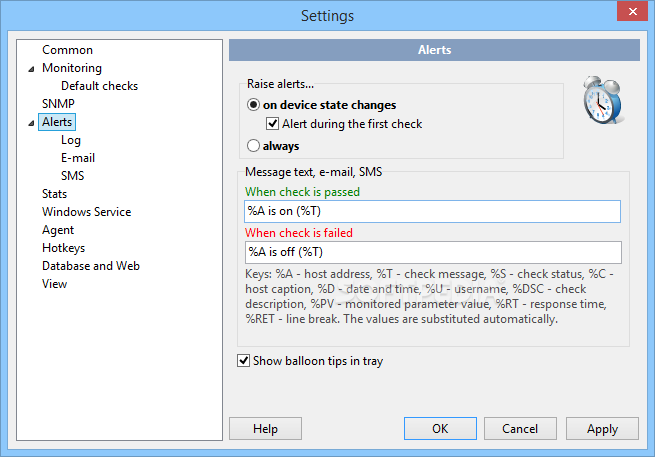Image resolution: width=655 pixels, height=457 pixels.
Task: Click the Help button
Action: click(265, 429)
